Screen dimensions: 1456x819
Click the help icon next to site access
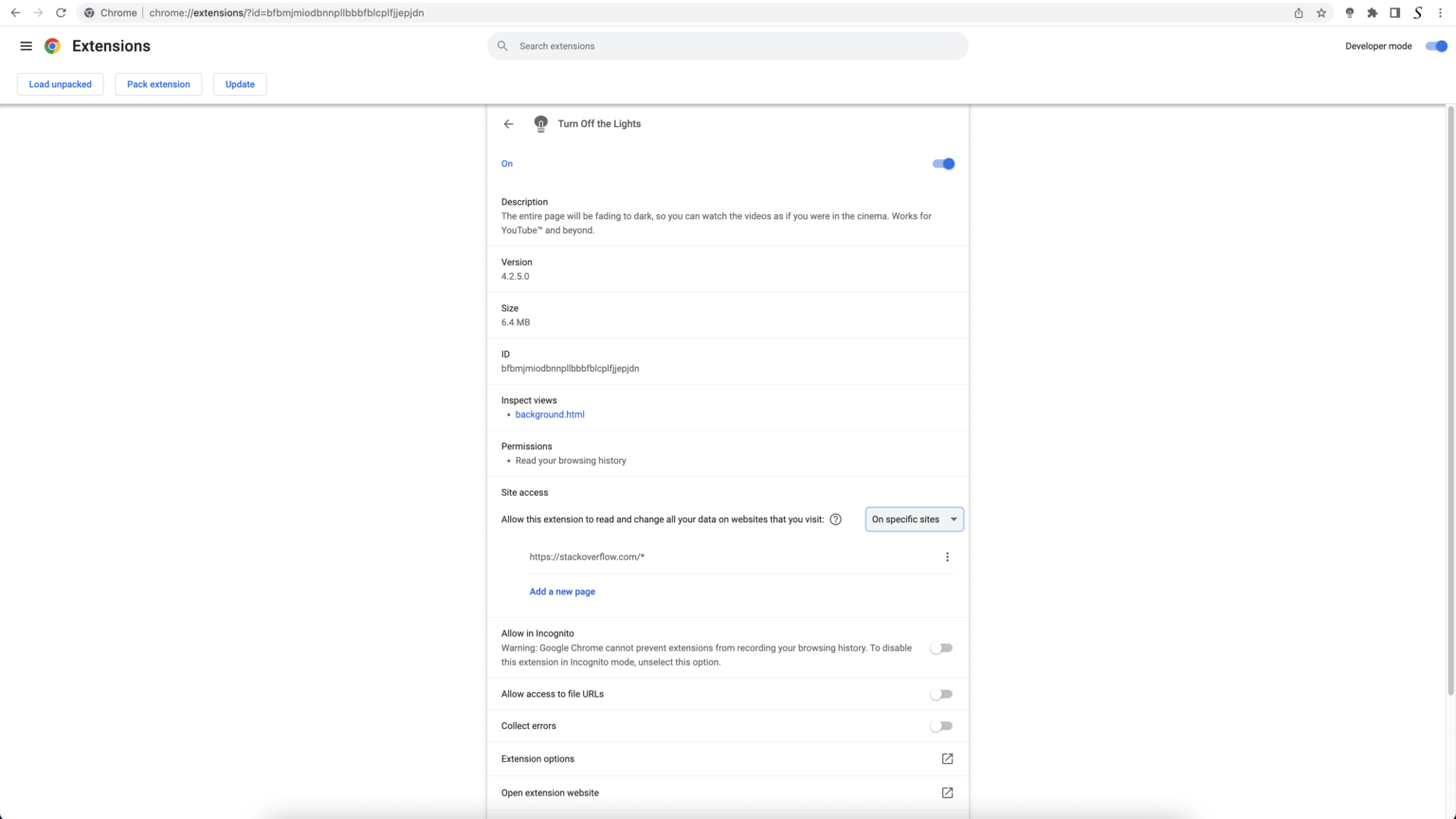coord(835,519)
